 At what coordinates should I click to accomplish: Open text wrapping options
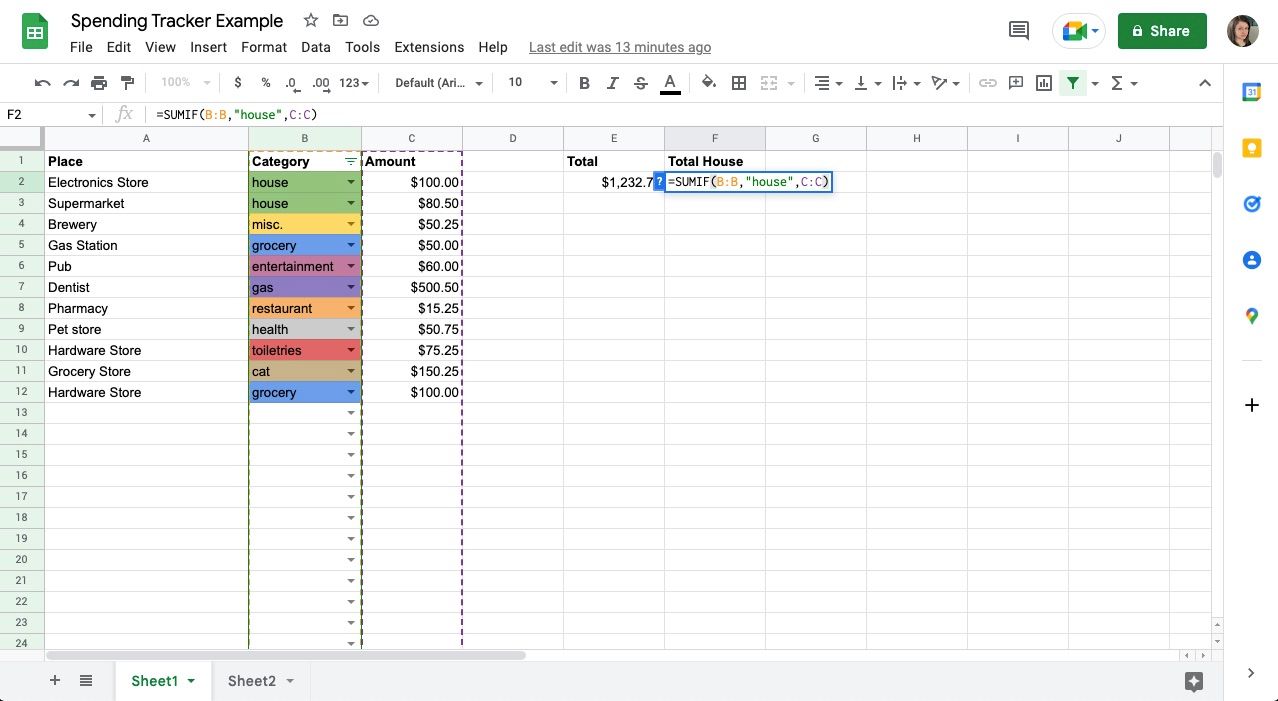(904, 83)
